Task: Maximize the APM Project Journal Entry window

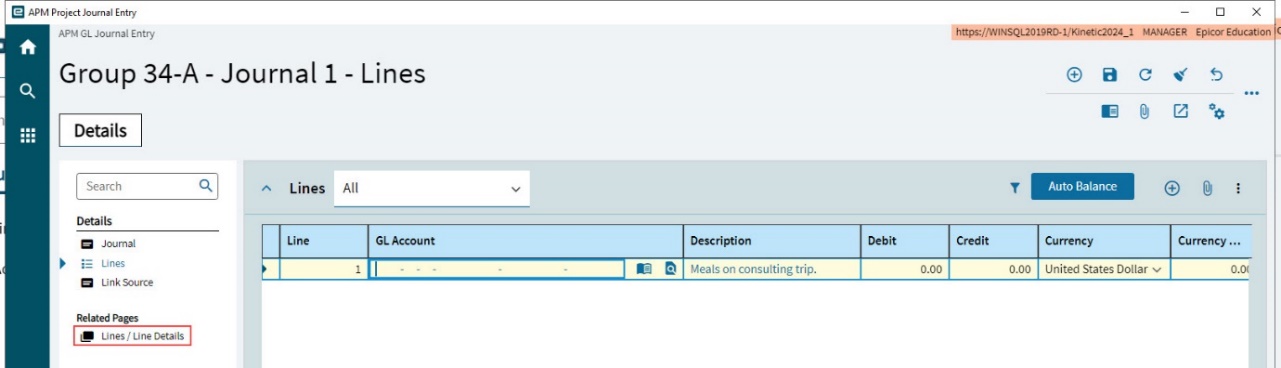Action: pos(1220,12)
